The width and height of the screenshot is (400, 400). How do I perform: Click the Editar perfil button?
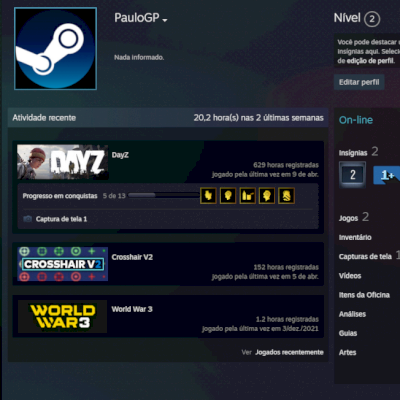359,82
